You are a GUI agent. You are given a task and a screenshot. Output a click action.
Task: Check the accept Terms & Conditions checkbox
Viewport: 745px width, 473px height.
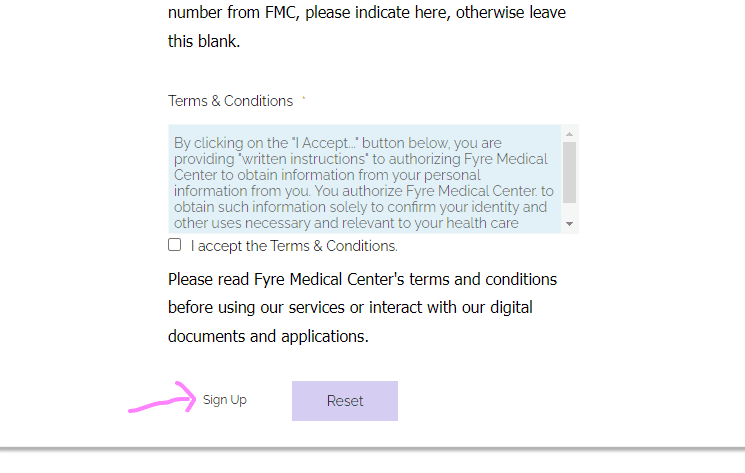(174, 245)
